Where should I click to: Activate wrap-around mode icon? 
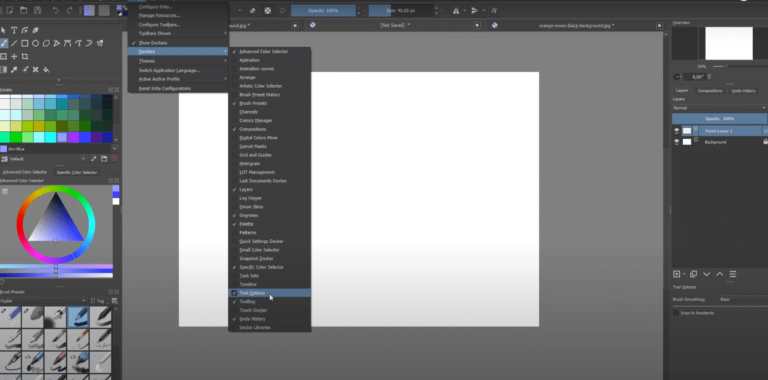(x=494, y=10)
